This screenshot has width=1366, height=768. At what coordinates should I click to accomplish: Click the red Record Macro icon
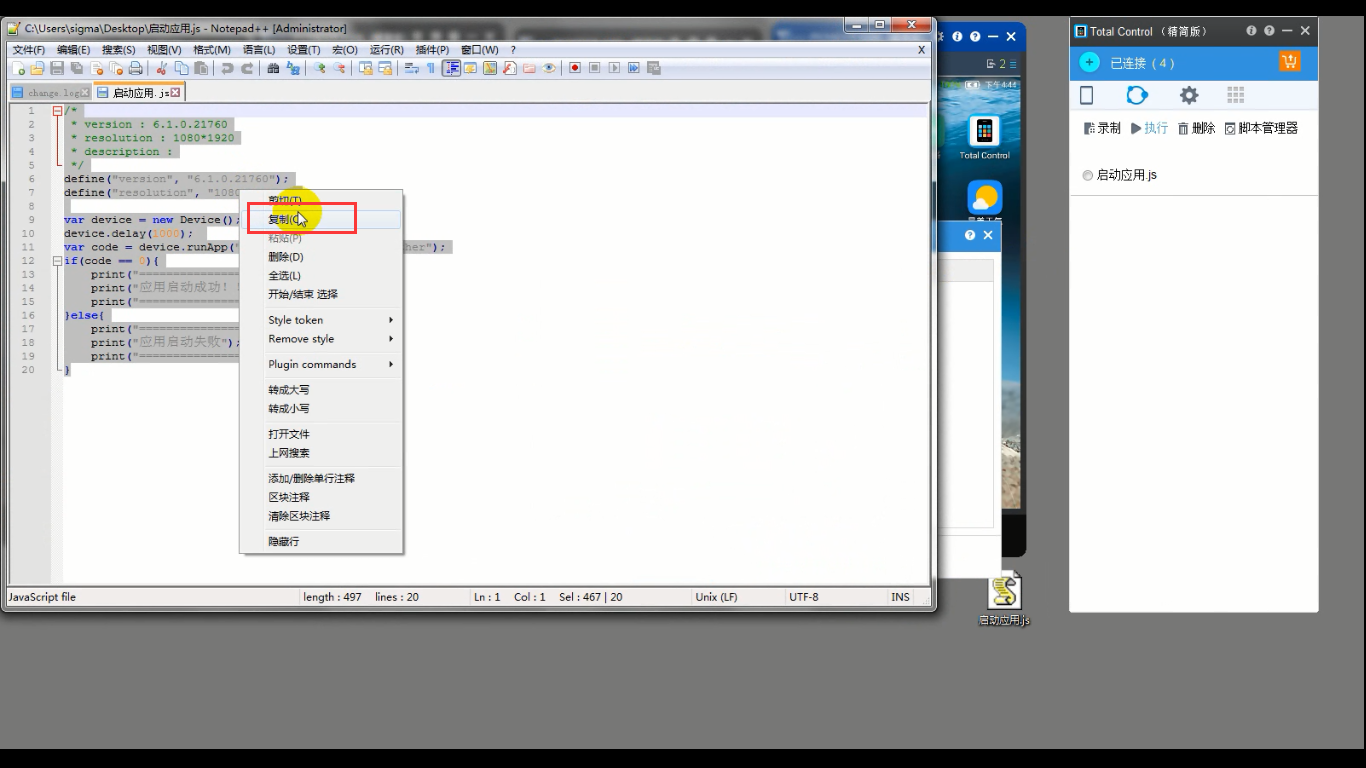click(x=575, y=68)
